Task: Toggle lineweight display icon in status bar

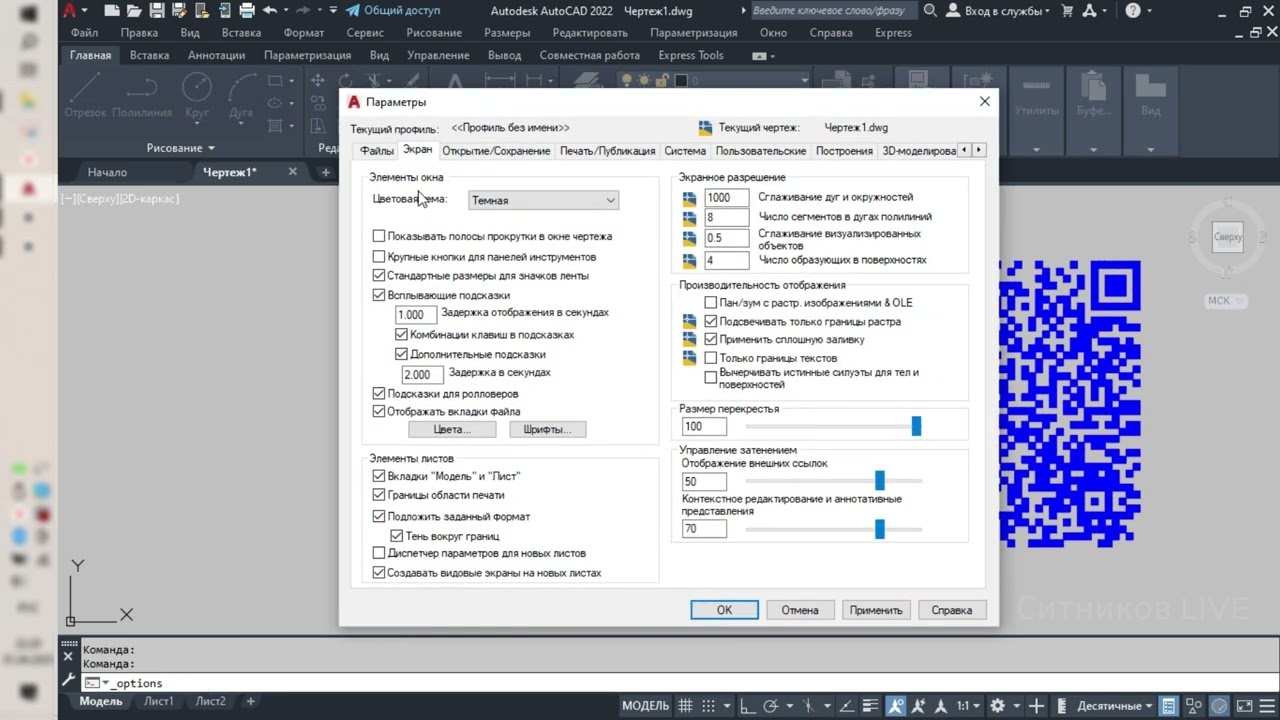Action: coord(871,705)
